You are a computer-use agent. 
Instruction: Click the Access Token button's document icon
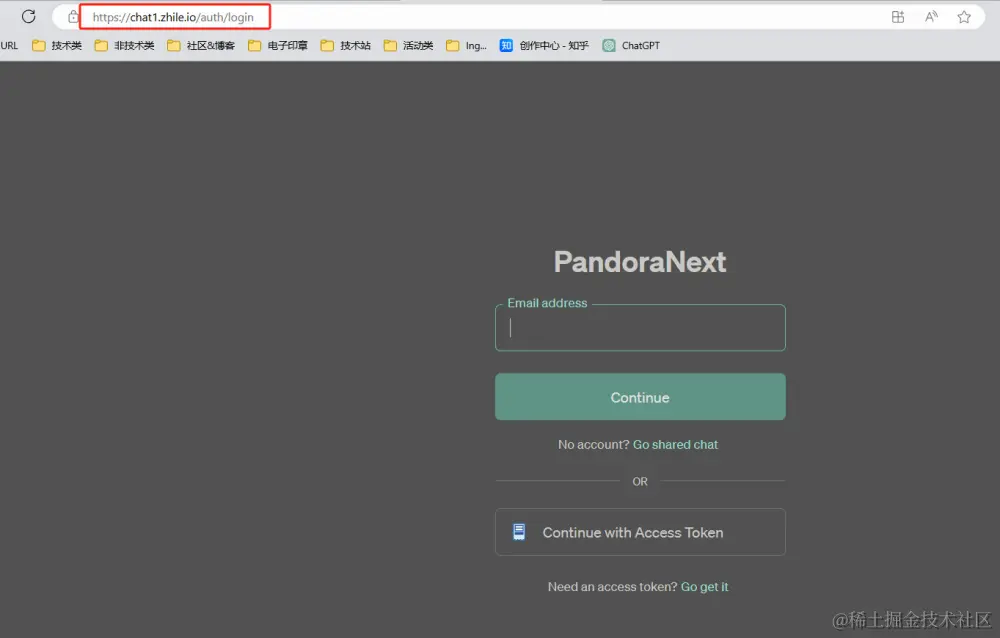519,532
